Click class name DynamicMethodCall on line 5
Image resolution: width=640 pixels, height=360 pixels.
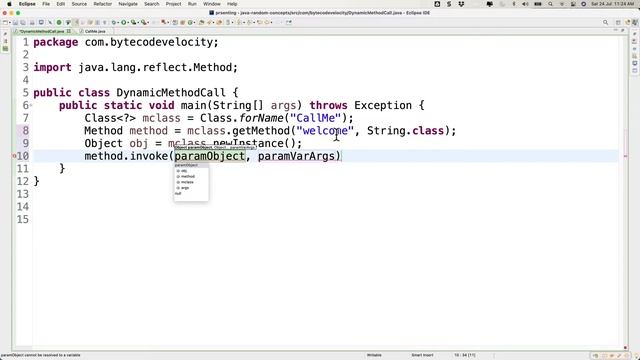[171, 93]
